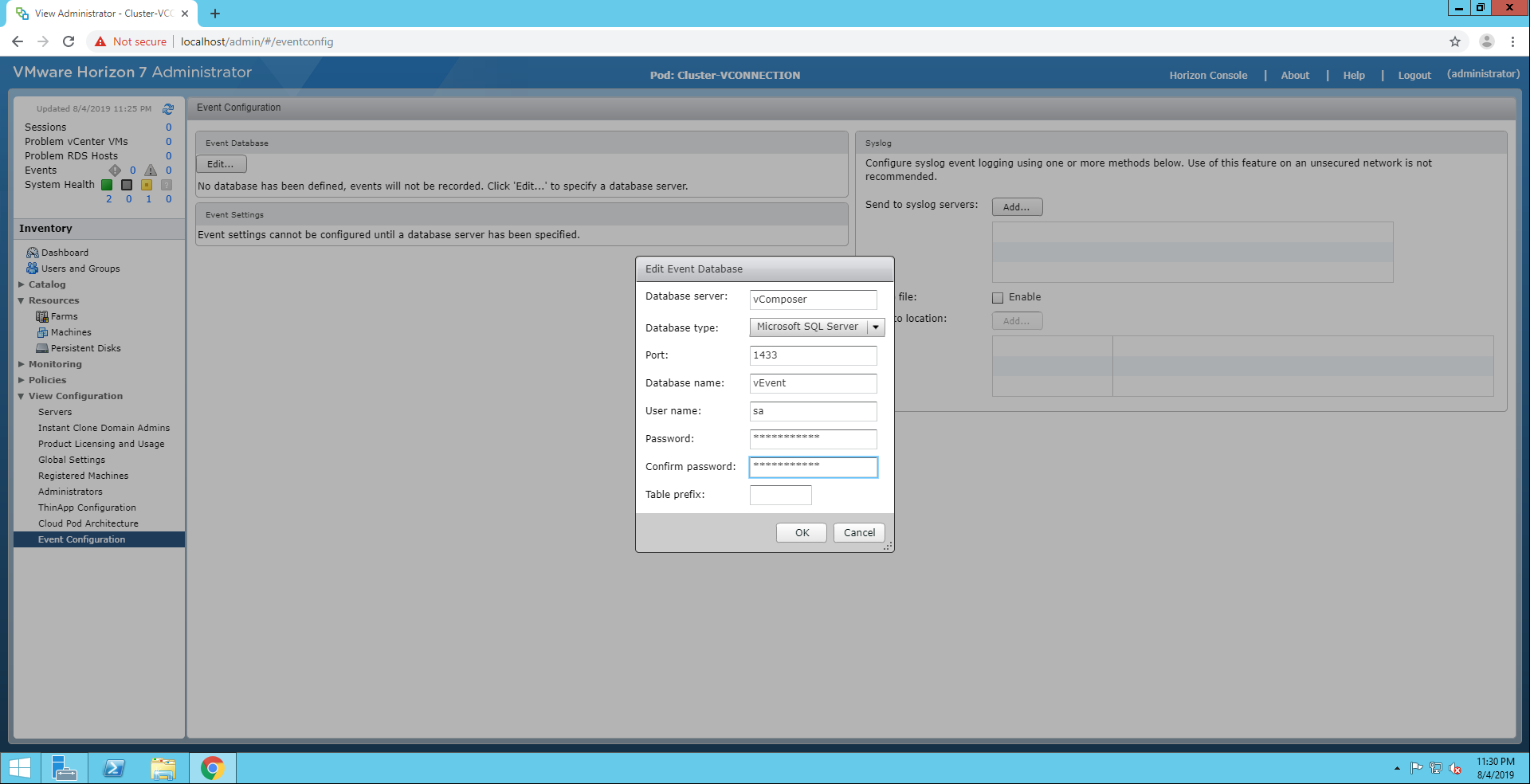This screenshot has width=1530, height=784.
Task: Click the yellow System Health warning icon
Action: (x=147, y=185)
